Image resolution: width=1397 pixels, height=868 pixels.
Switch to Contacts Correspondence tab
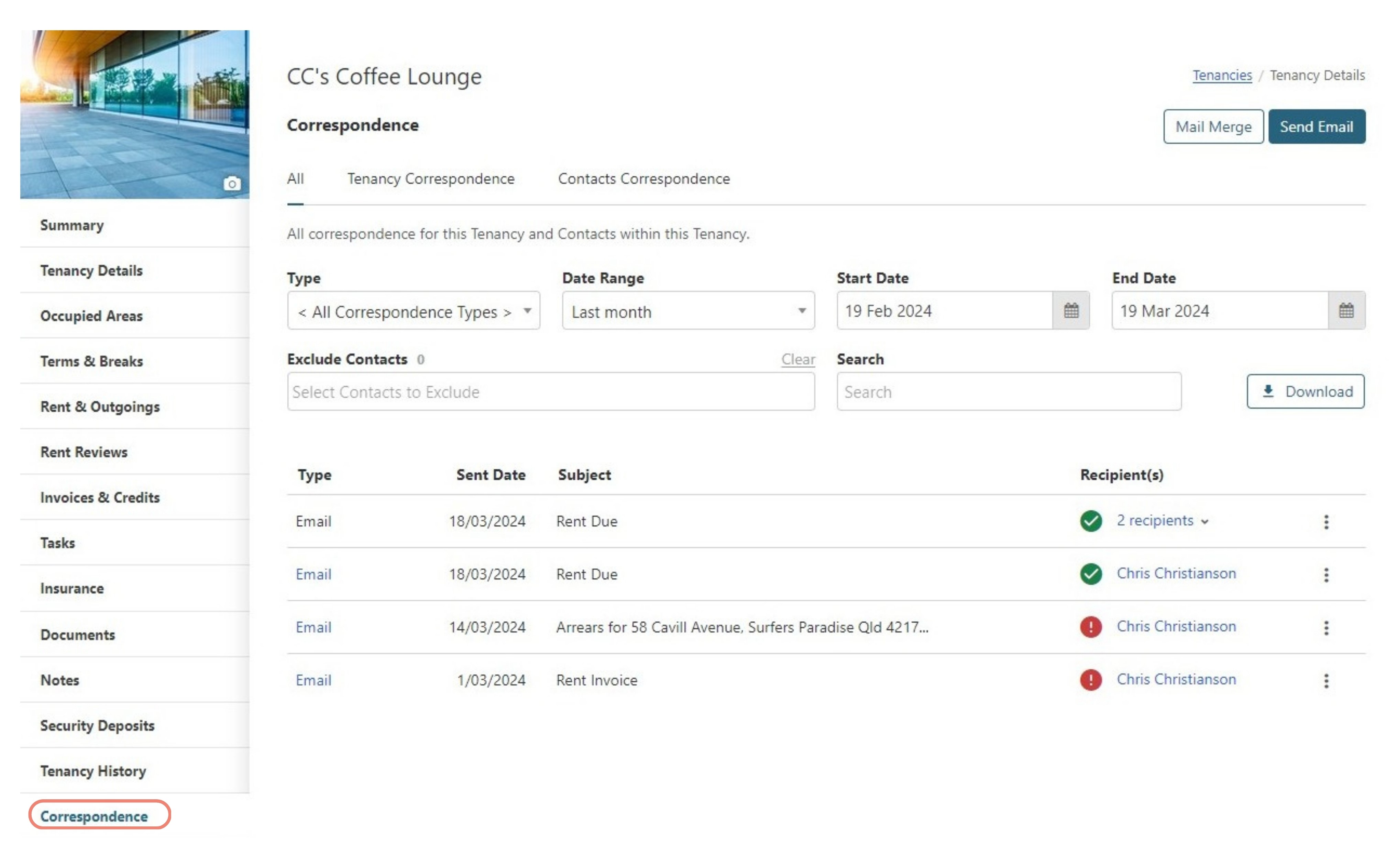pos(644,179)
